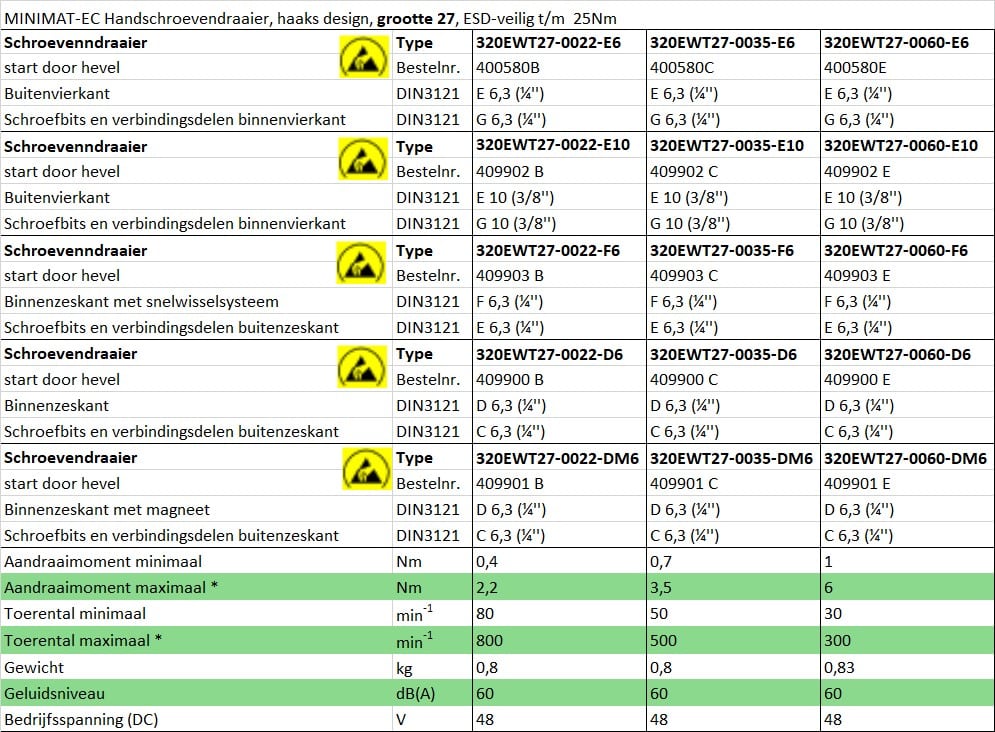The height and width of the screenshot is (732, 995).
Task: Click the weight value 0,83
Action: pos(839,668)
